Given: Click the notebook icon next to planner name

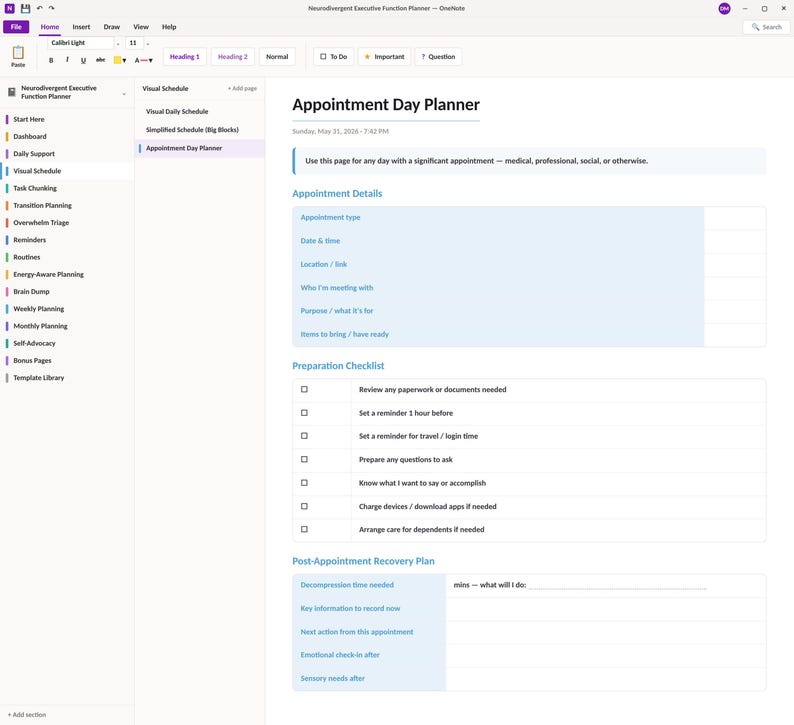Looking at the screenshot, I should tap(12, 92).
